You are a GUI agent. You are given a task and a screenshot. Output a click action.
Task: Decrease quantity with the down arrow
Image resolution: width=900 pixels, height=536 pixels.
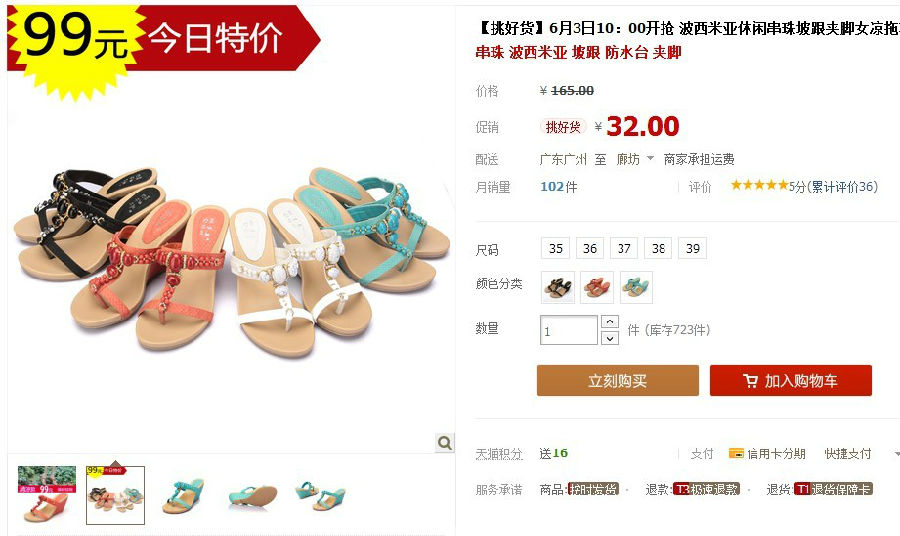(x=610, y=338)
